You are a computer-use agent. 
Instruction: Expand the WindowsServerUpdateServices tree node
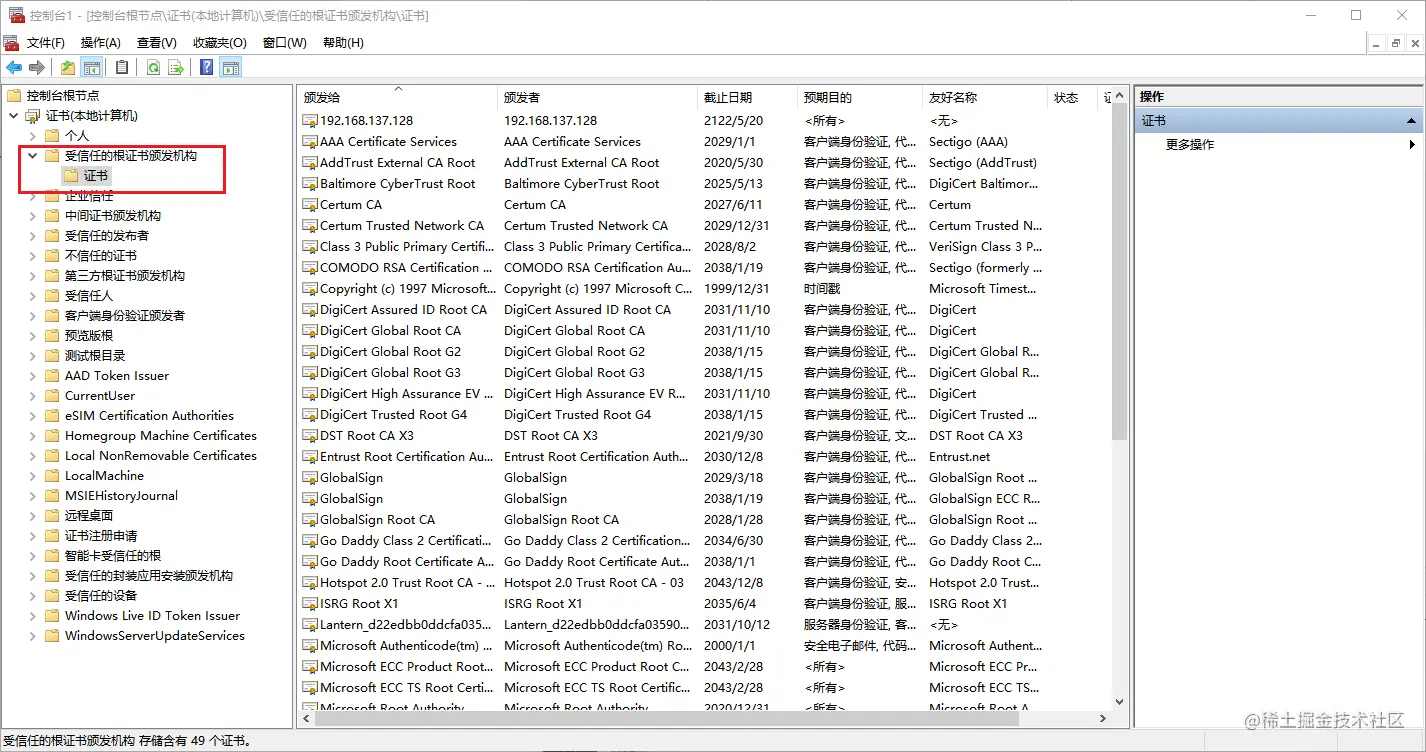click(x=33, y=636)
